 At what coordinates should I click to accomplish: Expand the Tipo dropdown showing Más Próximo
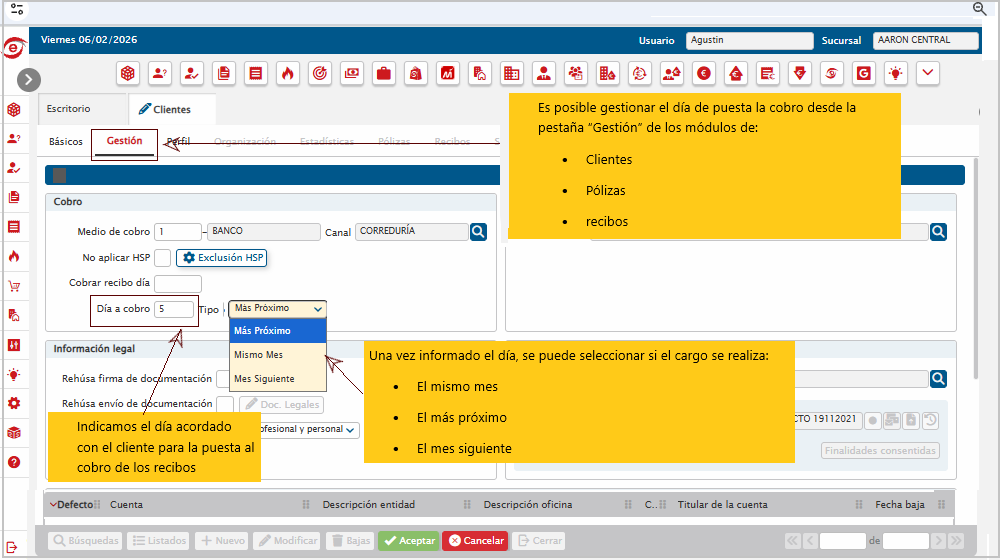277,309
